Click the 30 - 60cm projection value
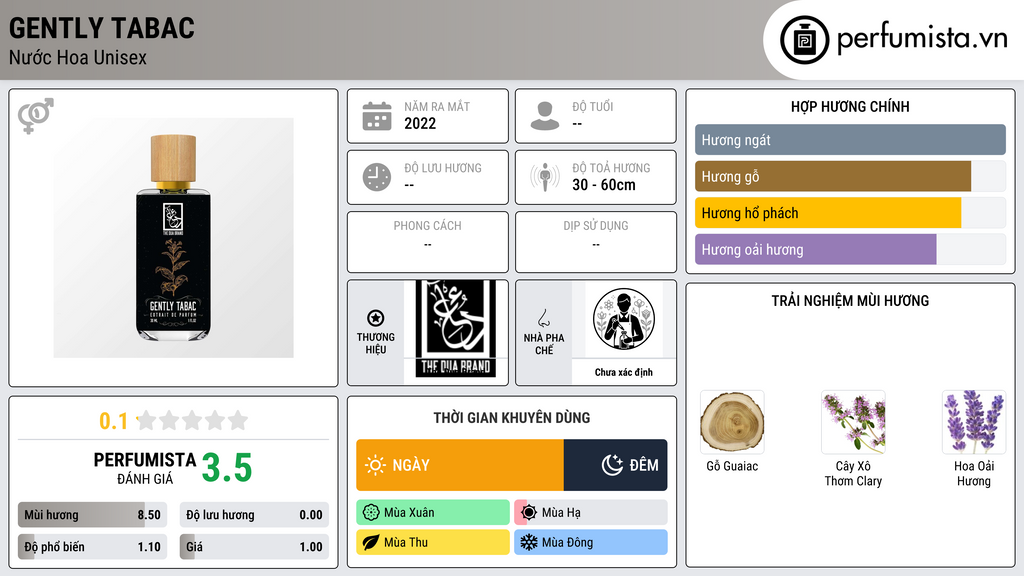The height and width of the screenshot is (576, 1024). [604, 185]
